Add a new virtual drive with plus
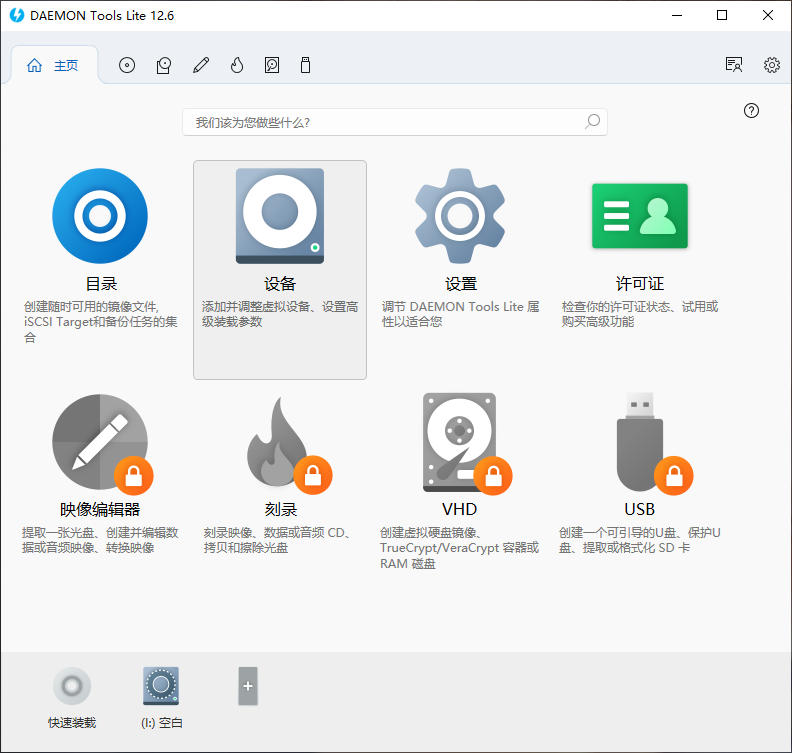The image size is (792, 753). (x=248, y=686)
